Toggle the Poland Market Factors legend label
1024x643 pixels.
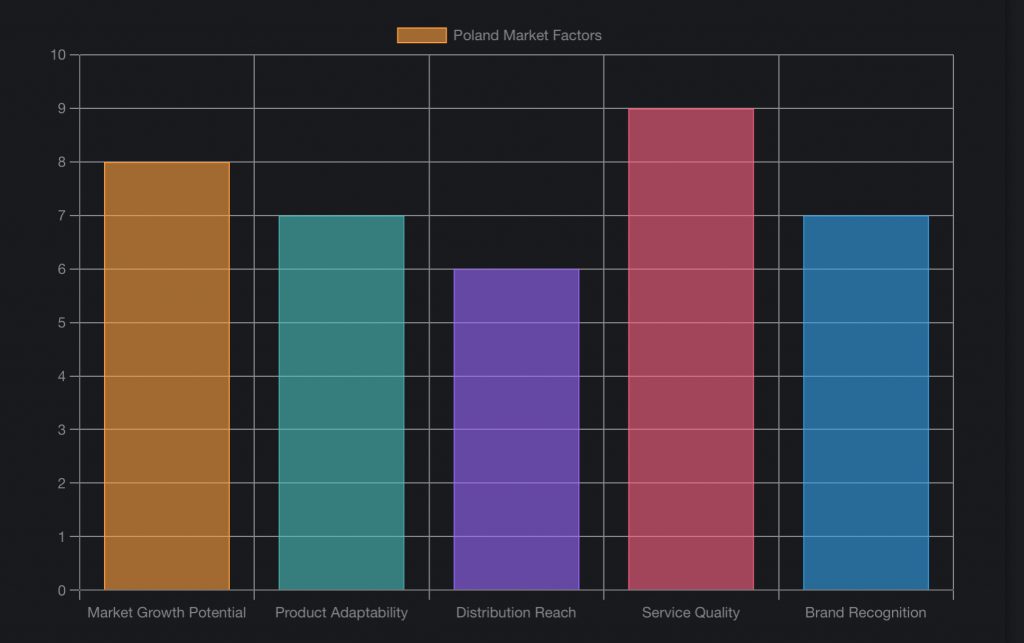tap(527, 35)
